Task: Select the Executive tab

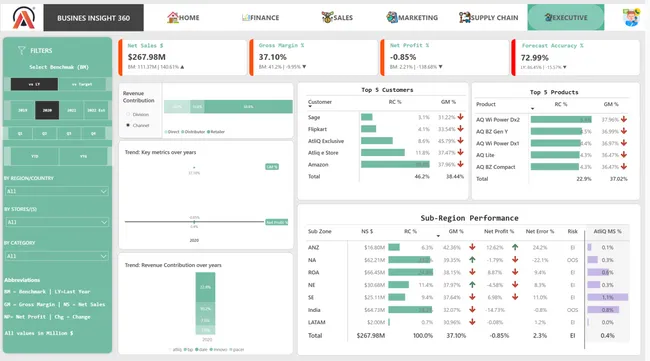Action: coord(566,17)
